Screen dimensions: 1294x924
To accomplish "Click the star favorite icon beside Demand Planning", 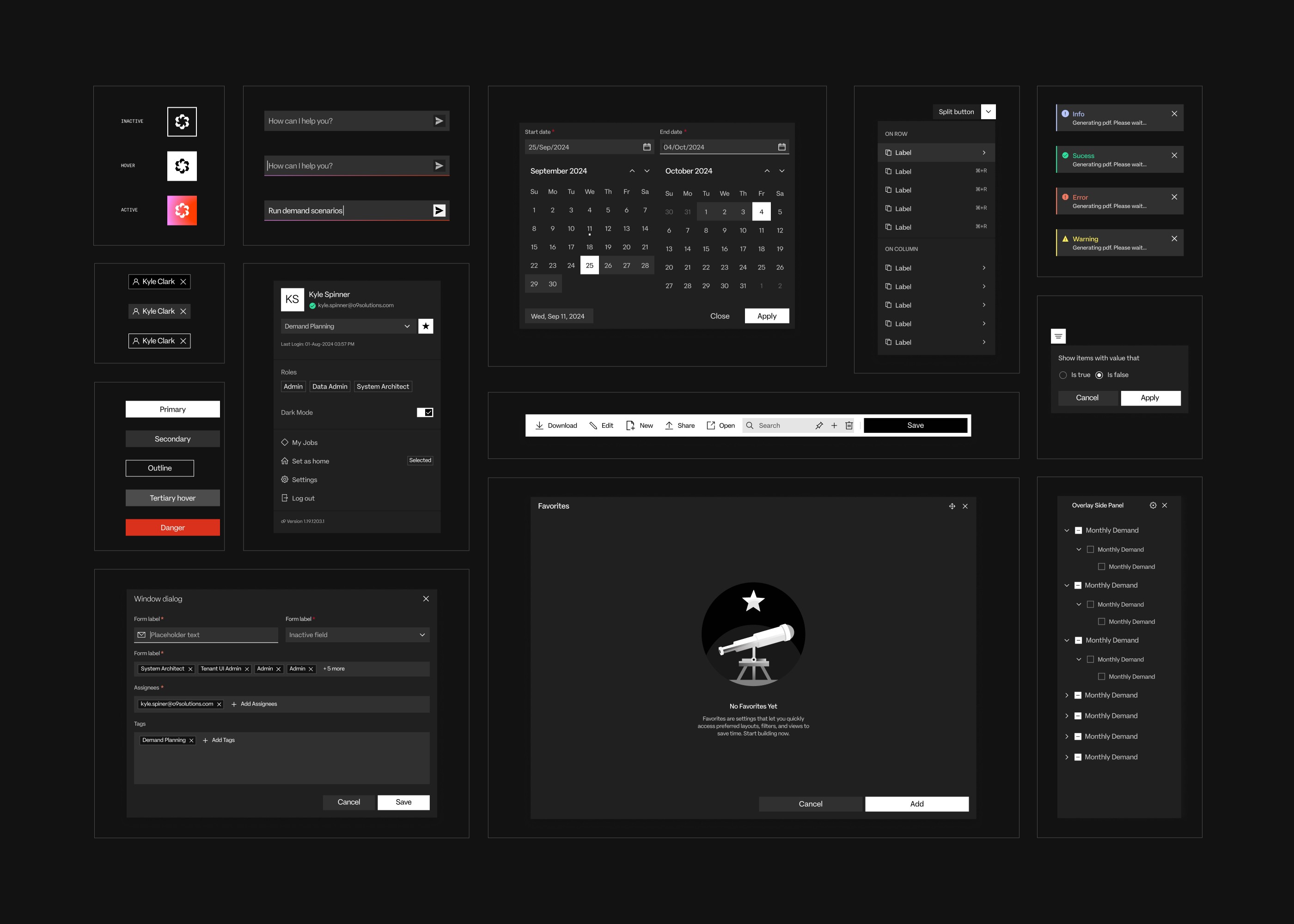I will (426, 326).
